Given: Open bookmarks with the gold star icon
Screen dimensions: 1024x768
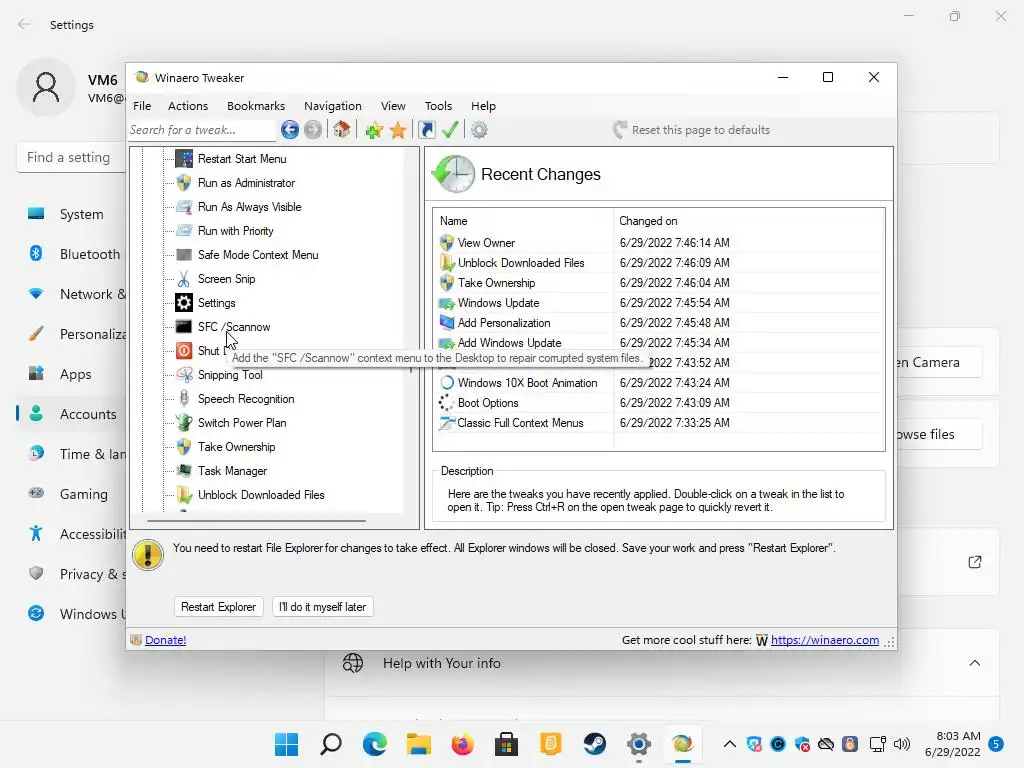Looking at the screenshot, I should coord(398,130).
